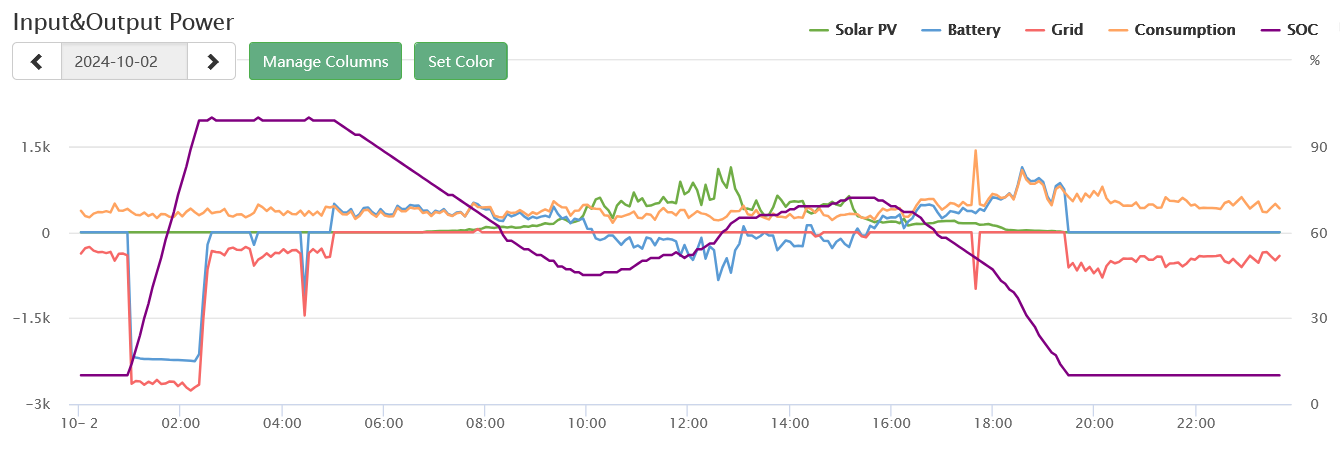Click the 12:00 time axis label
The width and height of the screenshot is (1340, 450).
tap(688, 423)
